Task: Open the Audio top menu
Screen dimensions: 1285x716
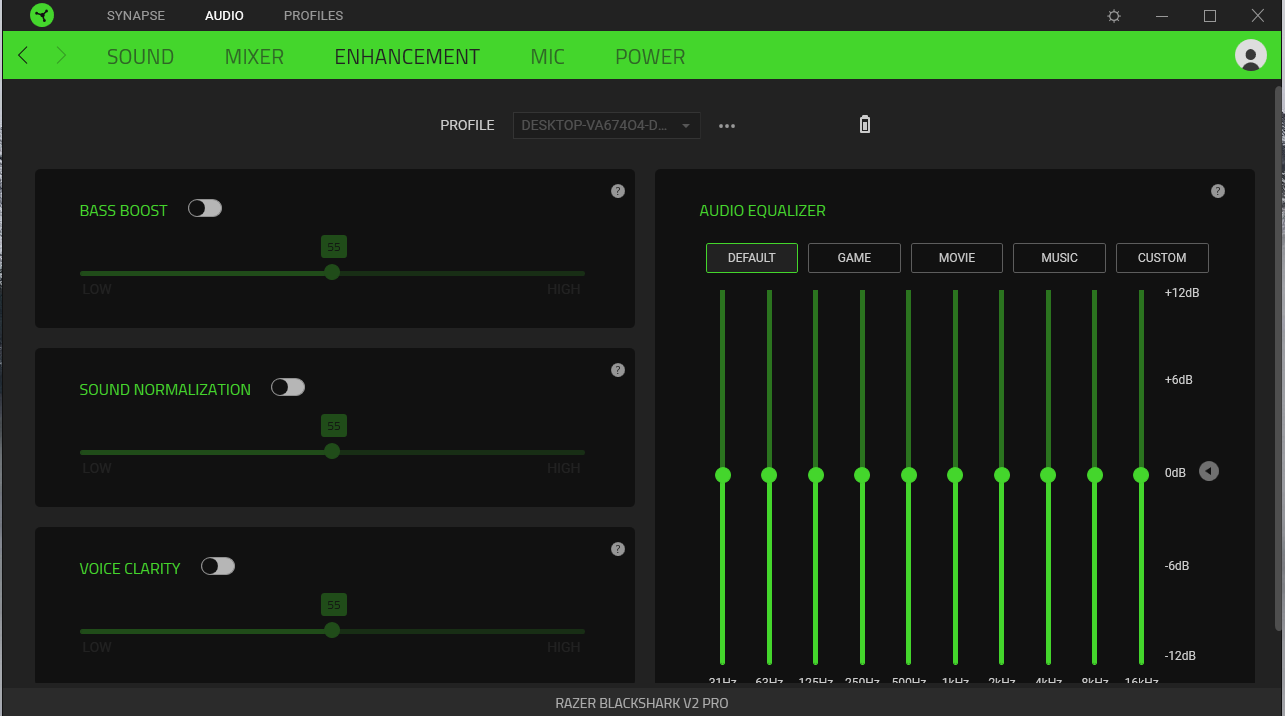Action: click(x=224, y=16)
